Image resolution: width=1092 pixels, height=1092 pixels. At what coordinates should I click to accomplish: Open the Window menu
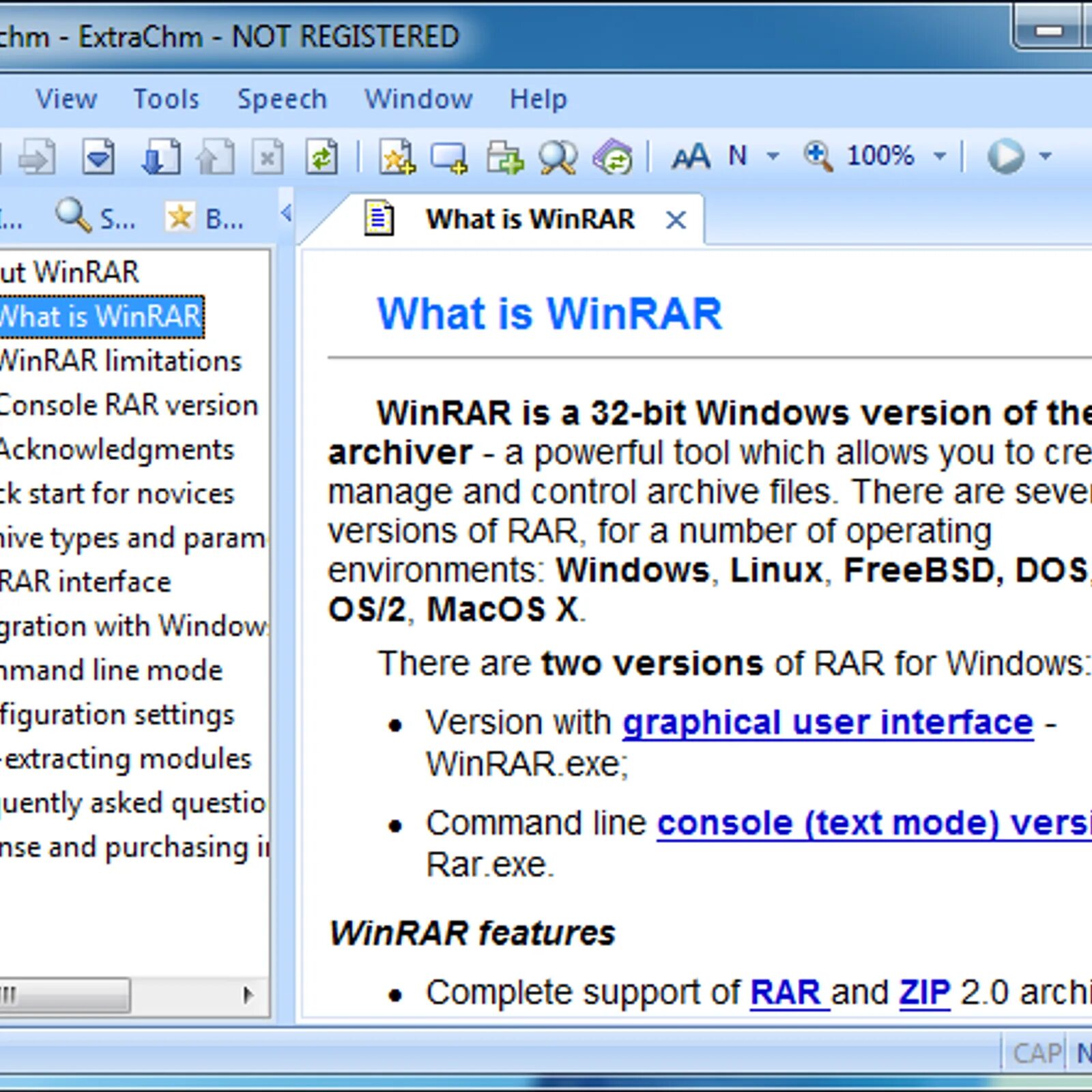[418, 100]
